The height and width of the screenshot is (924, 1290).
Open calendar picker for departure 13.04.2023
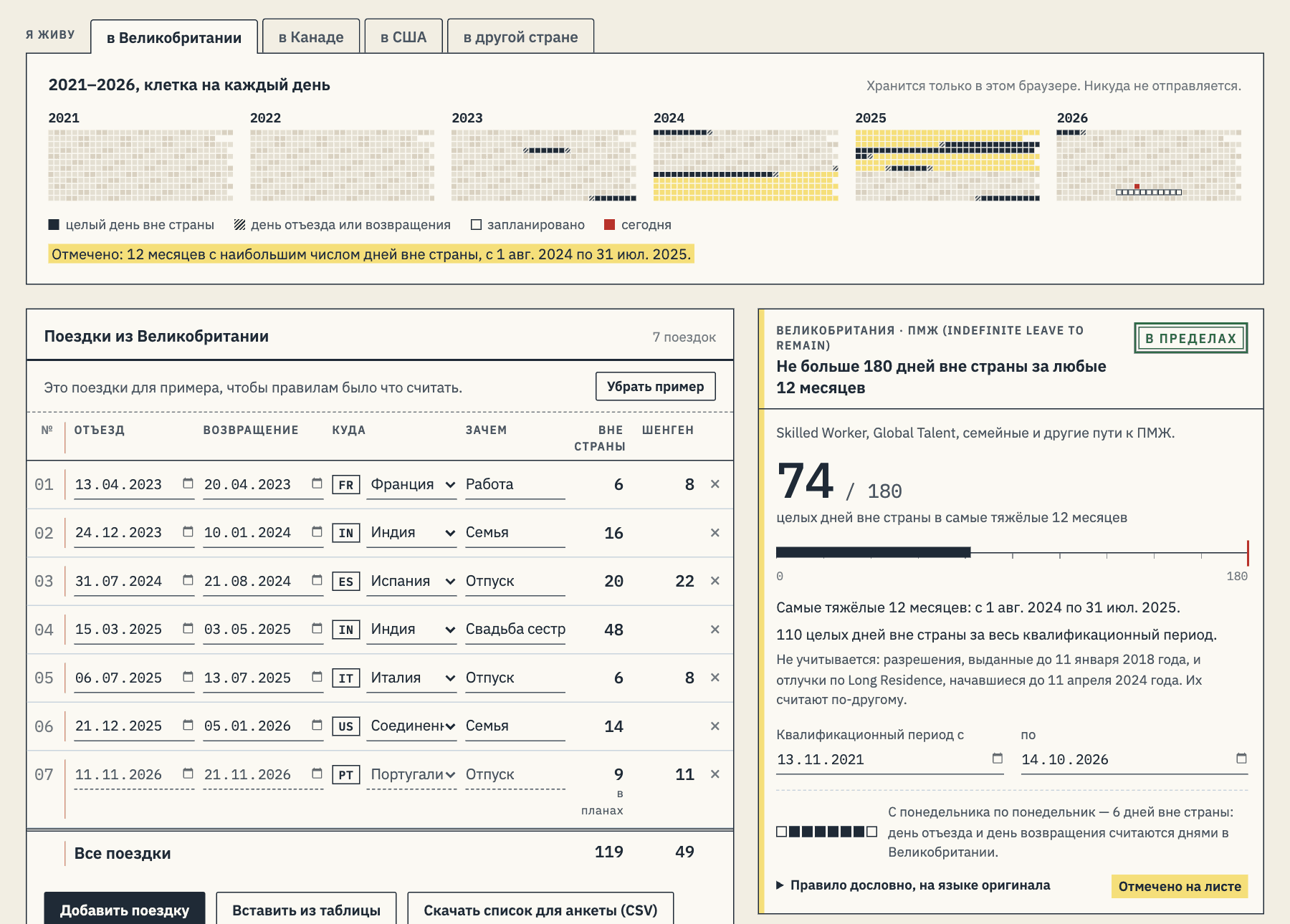[188, 483]
